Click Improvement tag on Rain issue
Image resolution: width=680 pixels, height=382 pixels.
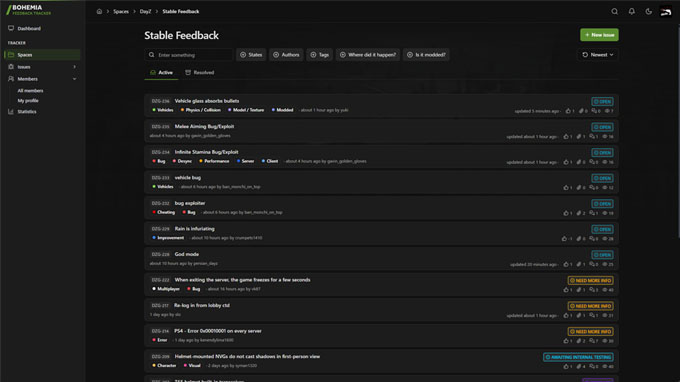pyautogui.click(x=168, y=238)
